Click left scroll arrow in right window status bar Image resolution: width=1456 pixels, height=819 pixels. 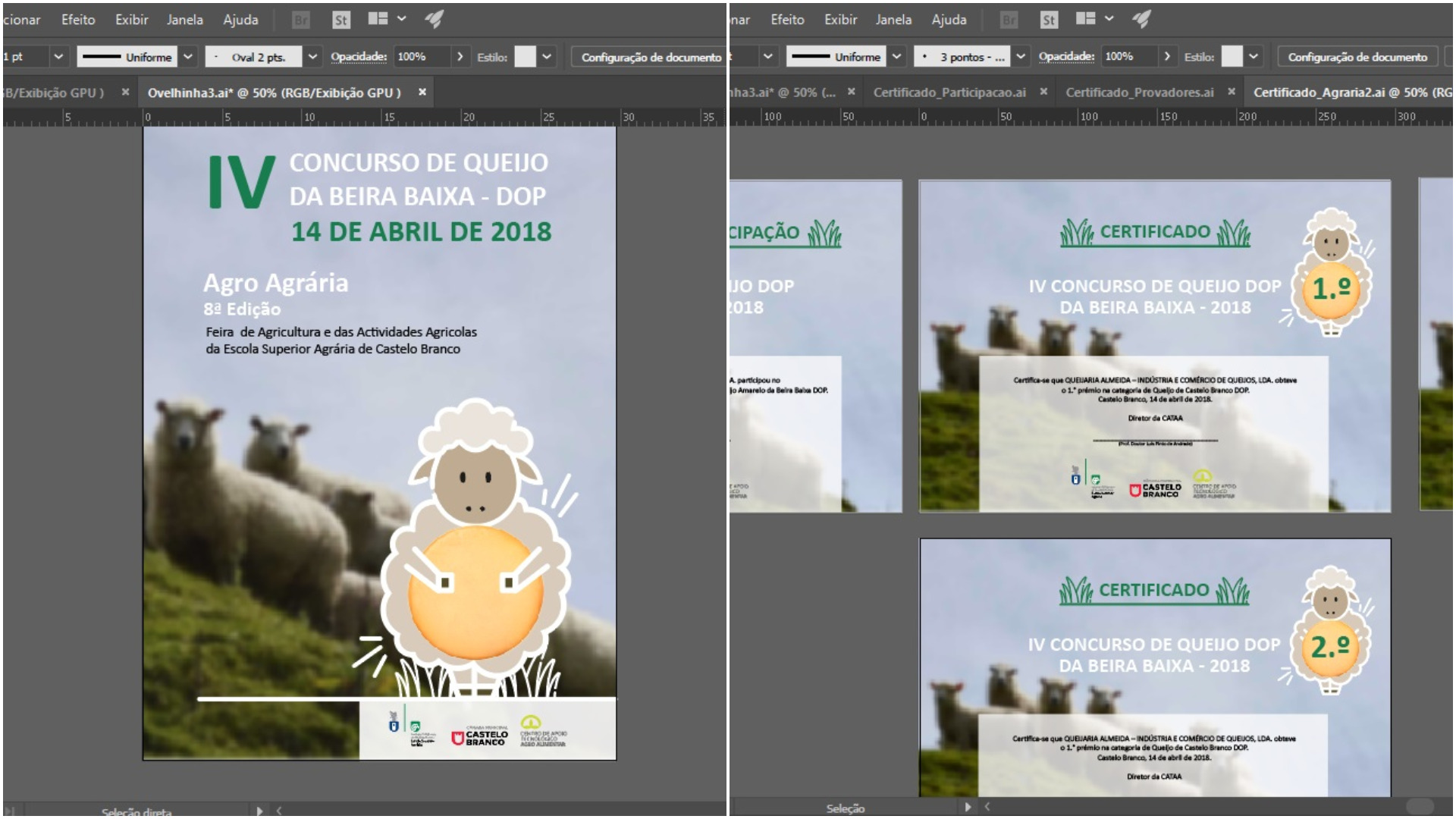(987, 808)
